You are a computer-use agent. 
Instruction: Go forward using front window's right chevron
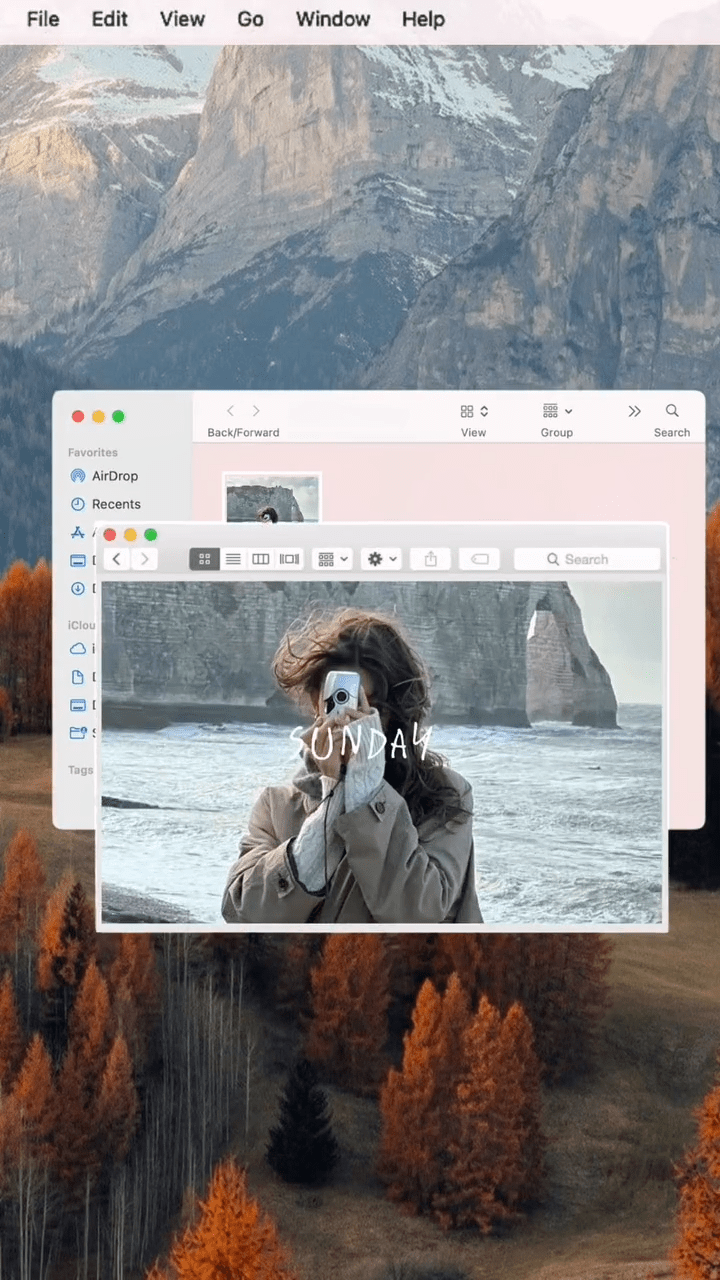coord(145,559)
